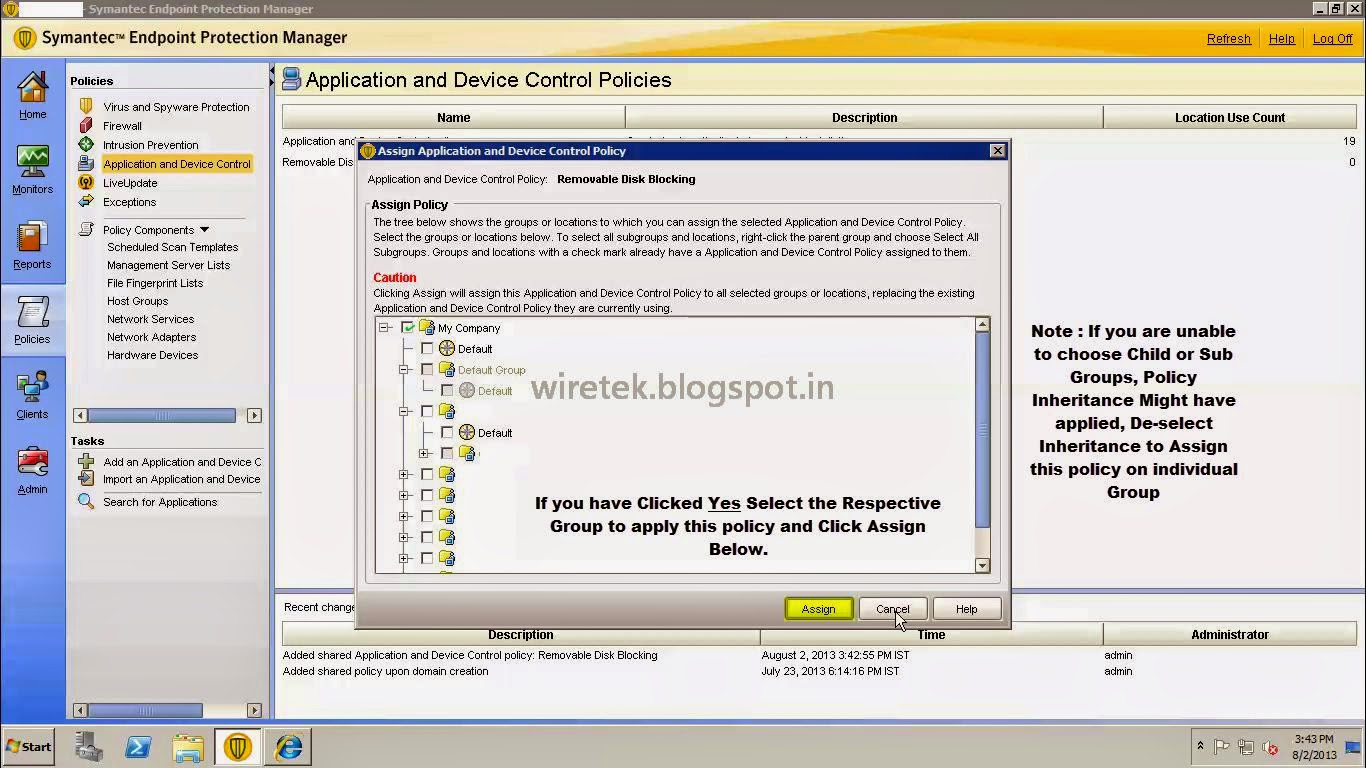Click the Administrator column header
The image size is (1366, 768).
click(1229, 634)
